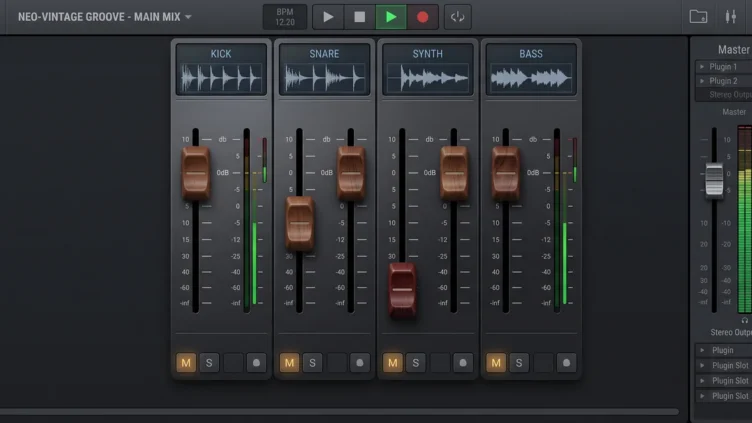Click the blank button on SNARE channel

click(x=337, y=363)
